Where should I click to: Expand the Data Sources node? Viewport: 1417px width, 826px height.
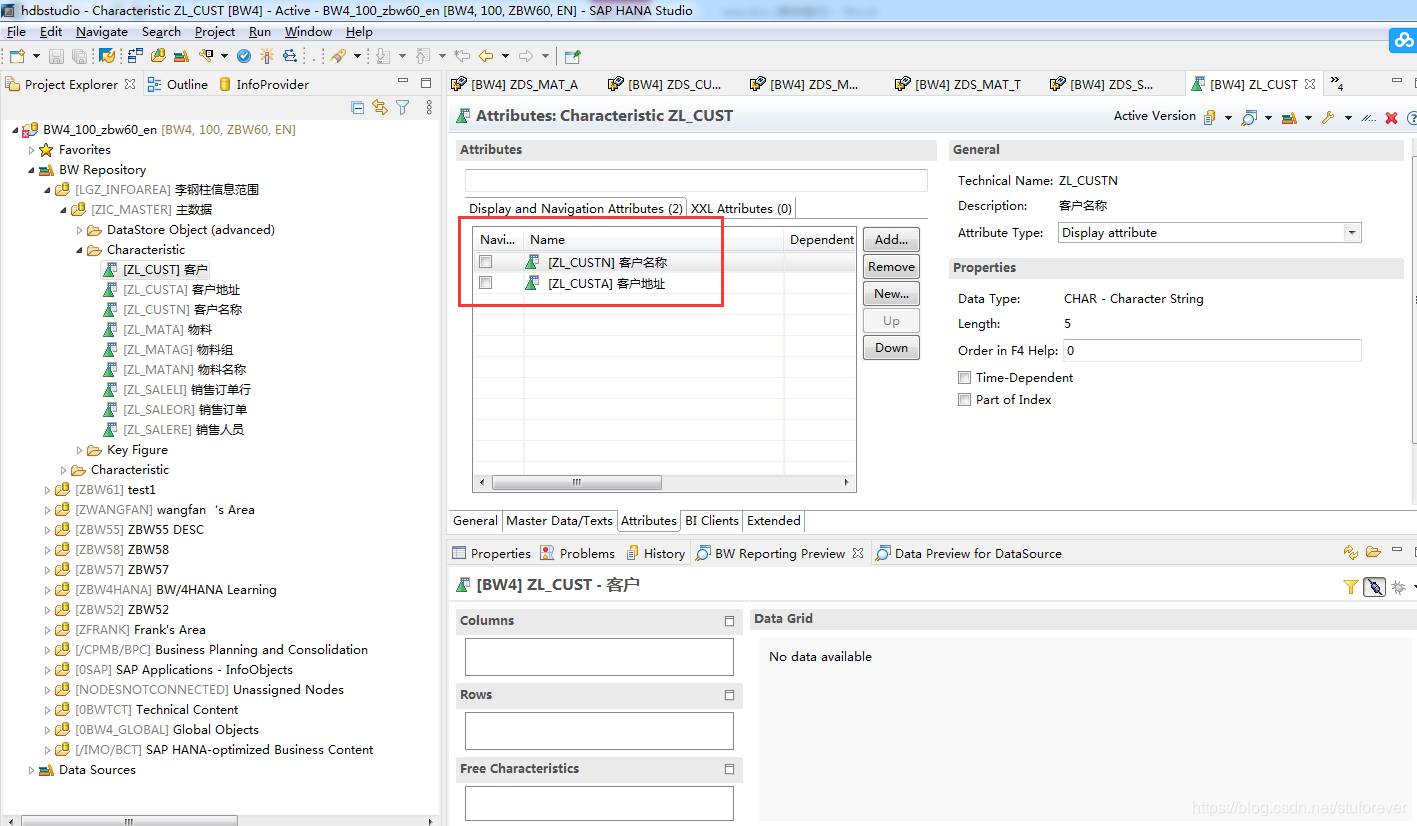tap(31, 770)
